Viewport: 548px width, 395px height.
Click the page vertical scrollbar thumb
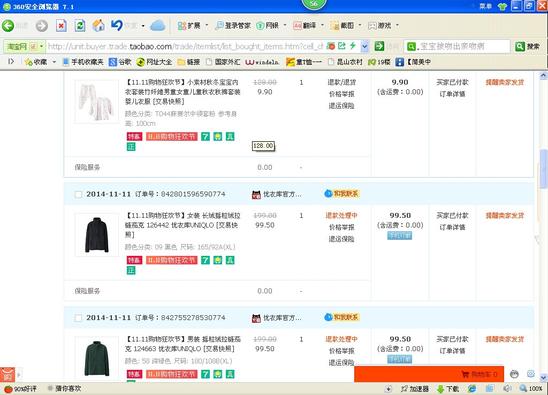click(543, 168)
